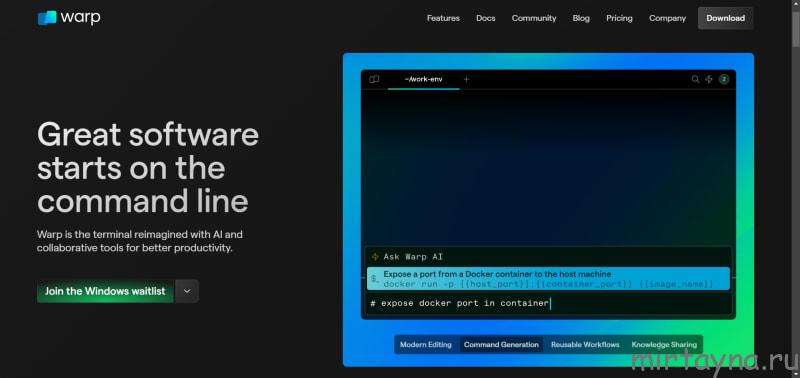800x378 pixels.
Task: Expand the dropdown arrow beside waitlist button
Action: point(187,291)
